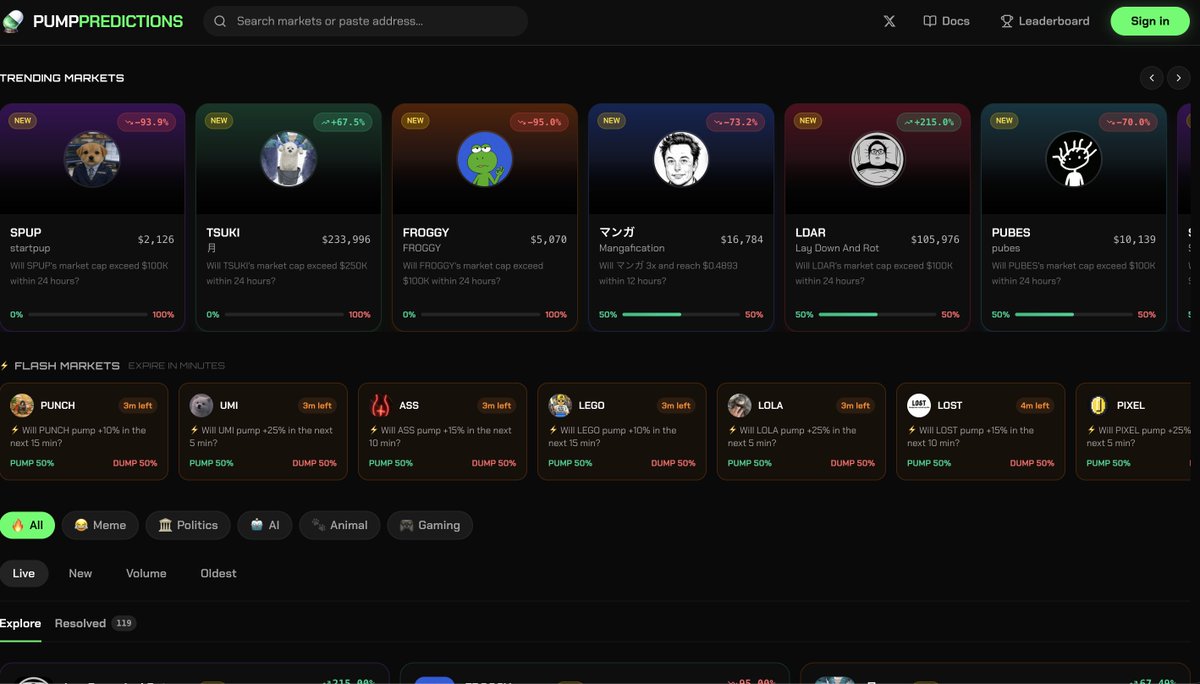Click the $105,976 LDAR market cap
Viewport: 1200px width, 684px height.
pos(935,240)
